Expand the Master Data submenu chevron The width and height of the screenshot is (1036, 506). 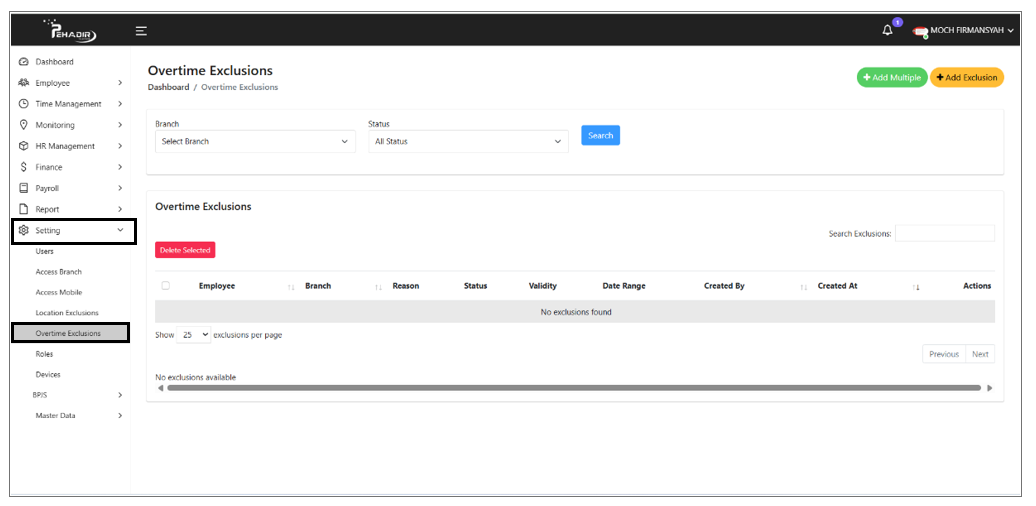click(x=120, y=416)
